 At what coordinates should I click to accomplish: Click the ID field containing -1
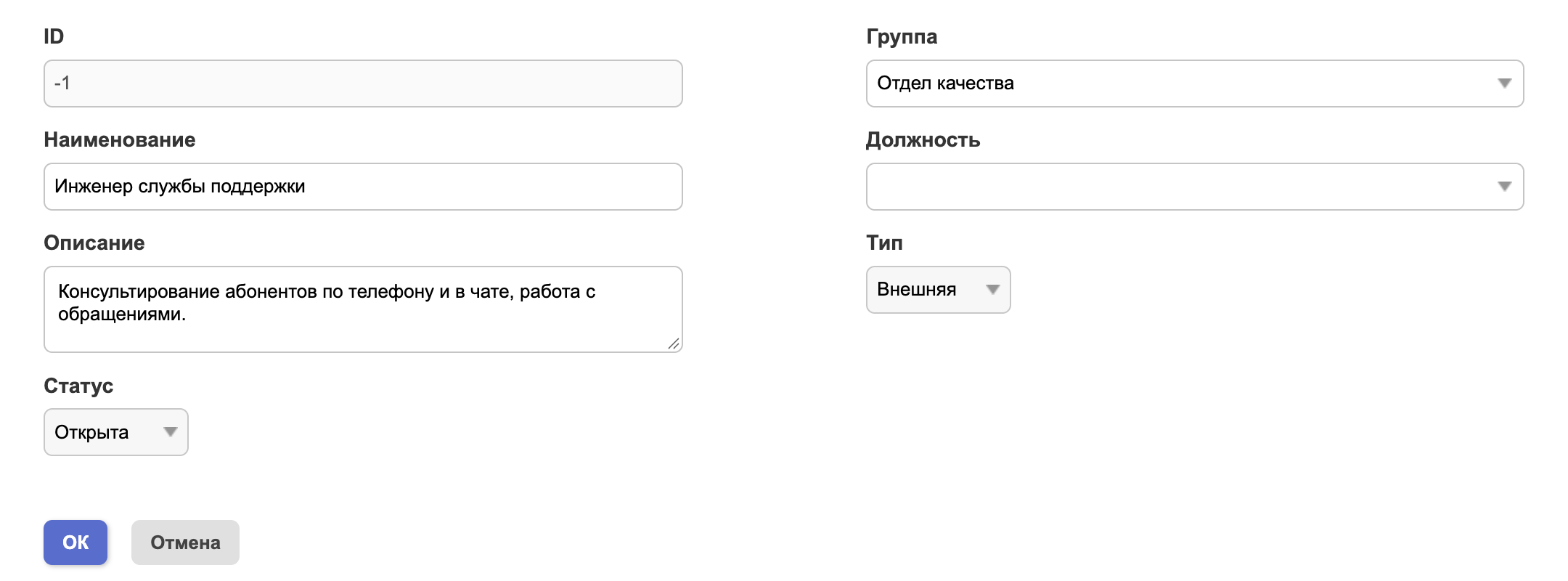click(x=363, y=84)
